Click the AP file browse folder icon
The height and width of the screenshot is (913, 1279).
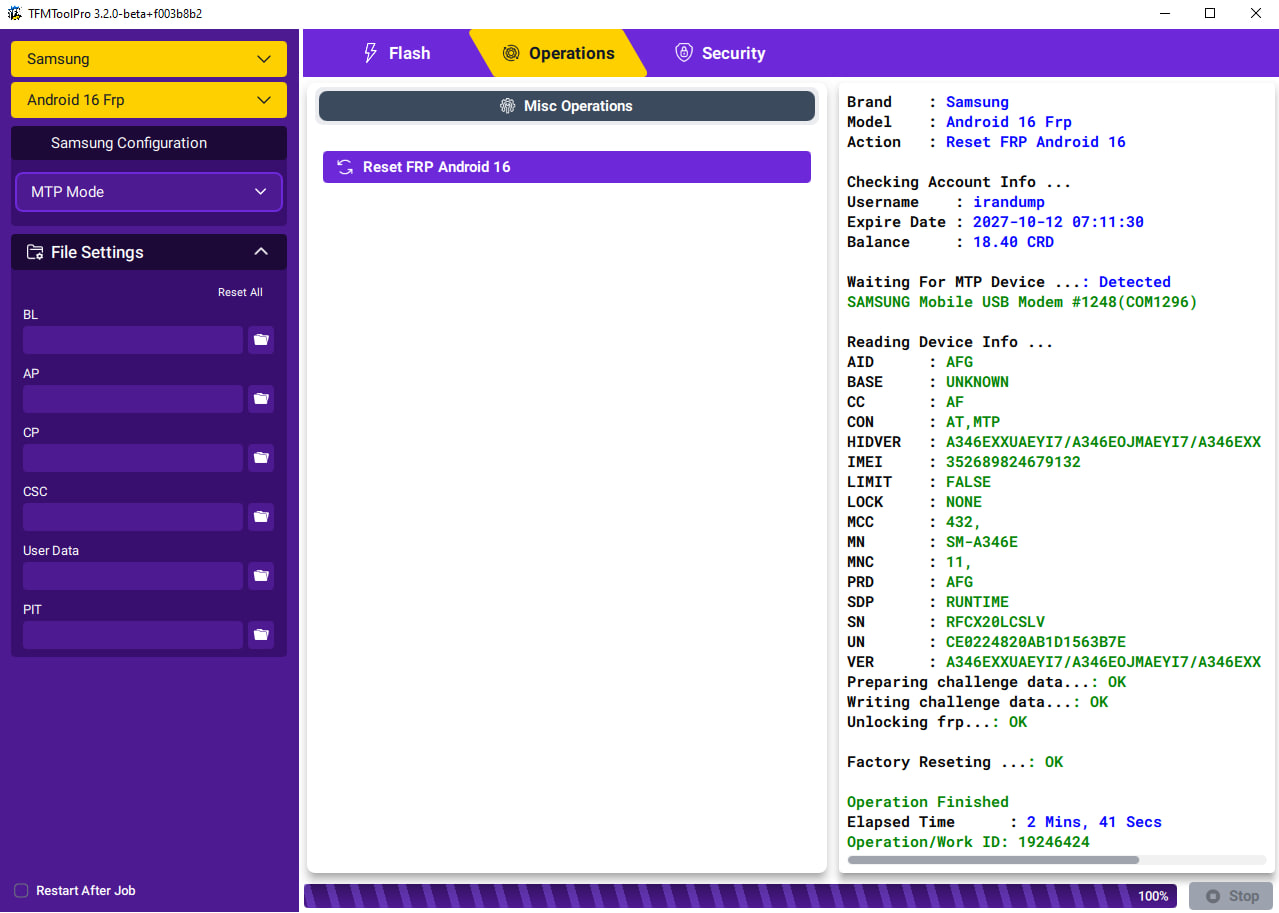point(261,399)
